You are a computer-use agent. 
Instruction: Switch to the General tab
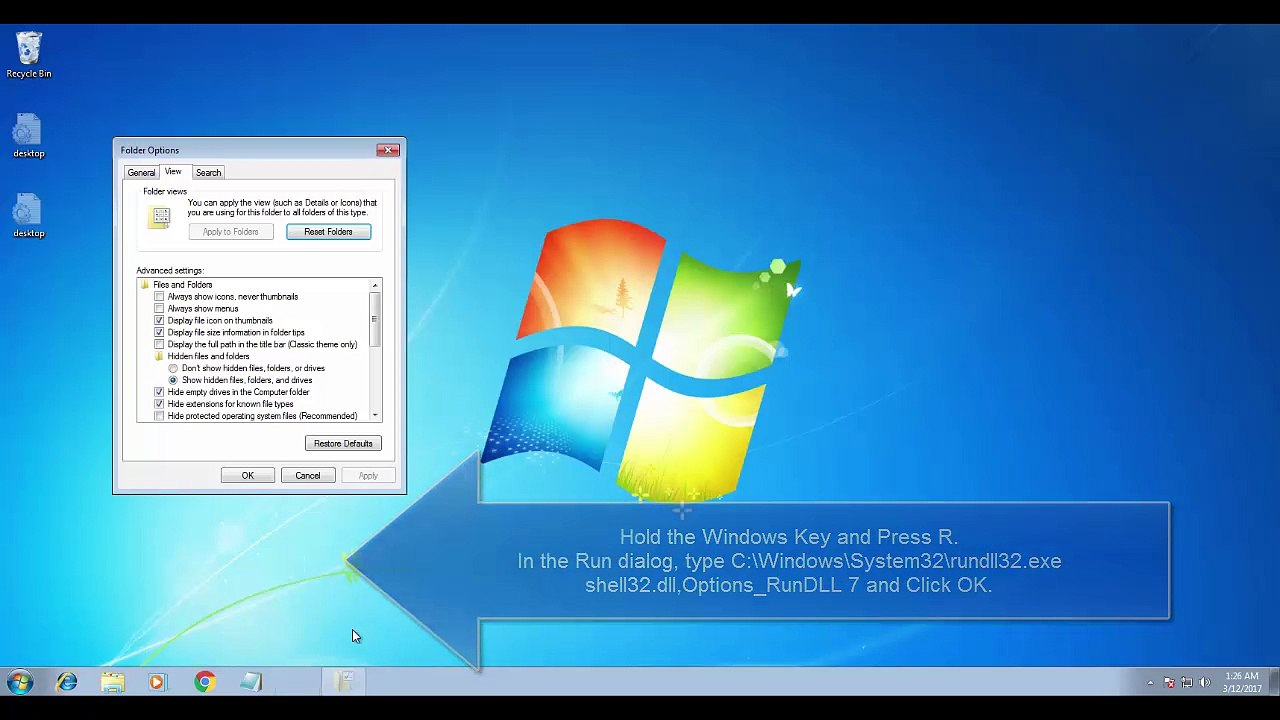tap(141, 173)
